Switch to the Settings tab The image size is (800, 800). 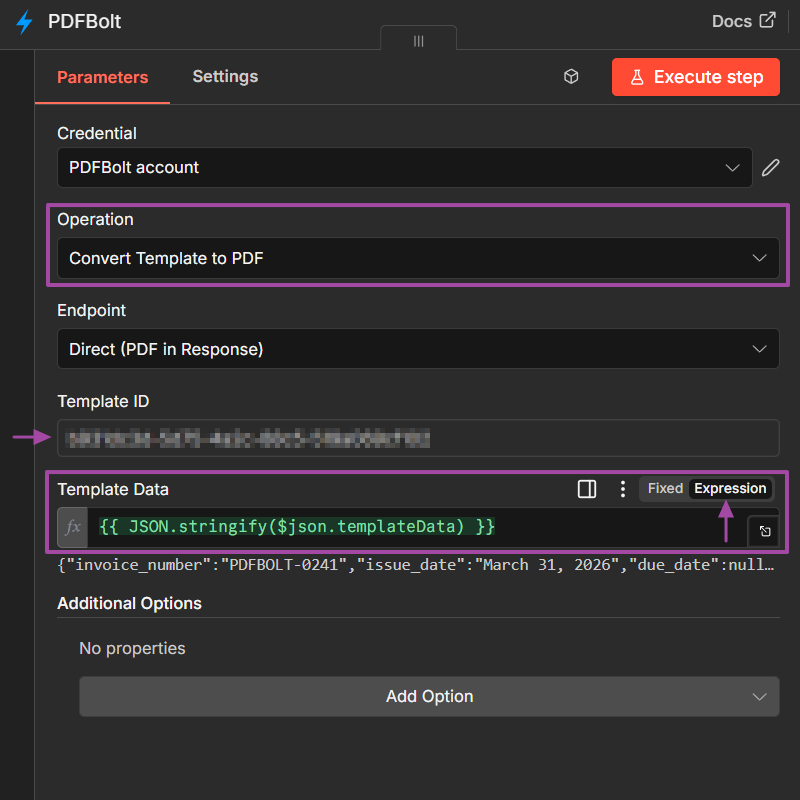[224, 76]
